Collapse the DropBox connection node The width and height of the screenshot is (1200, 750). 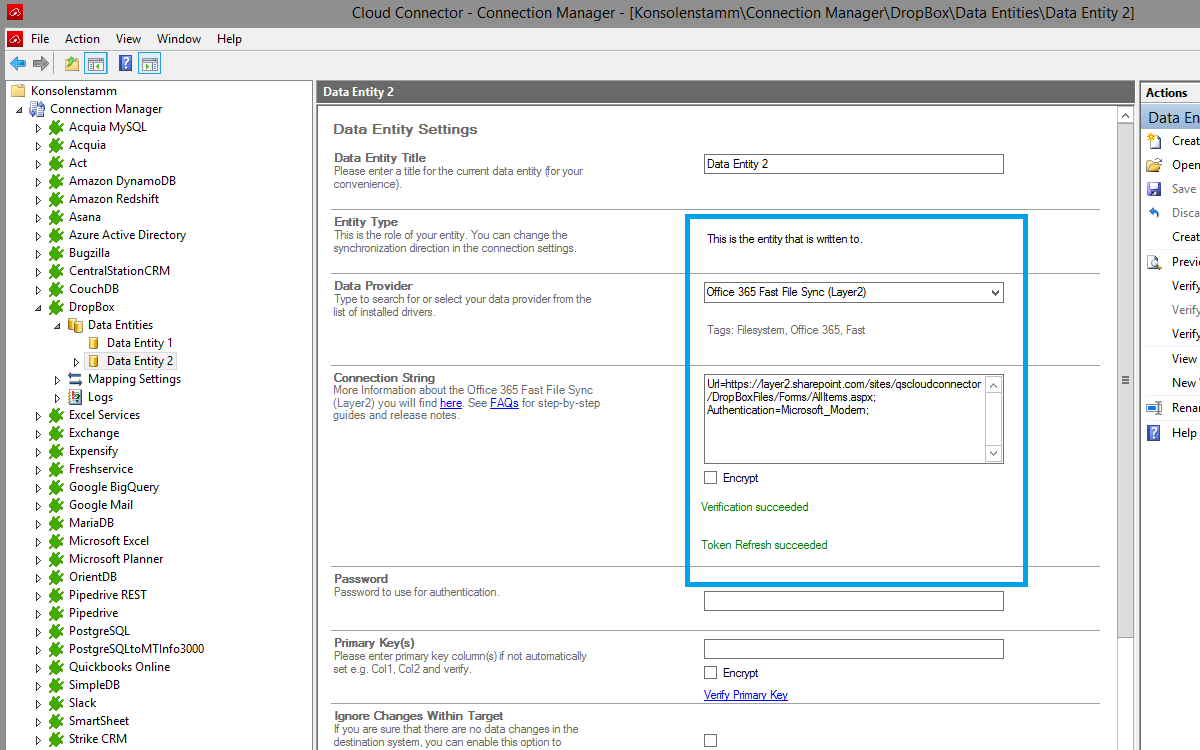tap(38, 307)
